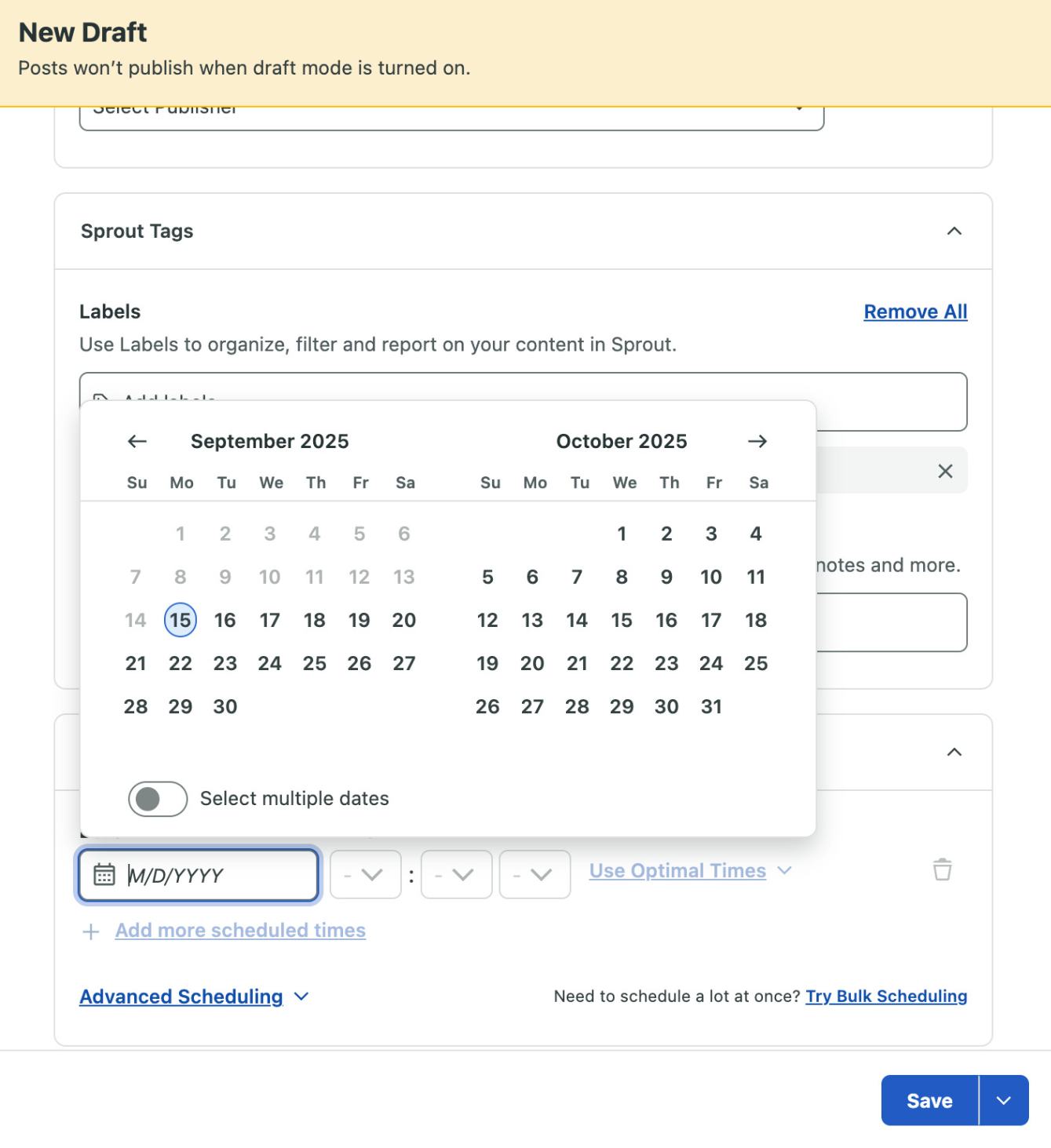Navigate to the previous month
The height and width of the screenshot is (1148, 1051).
tap(135, 441)
